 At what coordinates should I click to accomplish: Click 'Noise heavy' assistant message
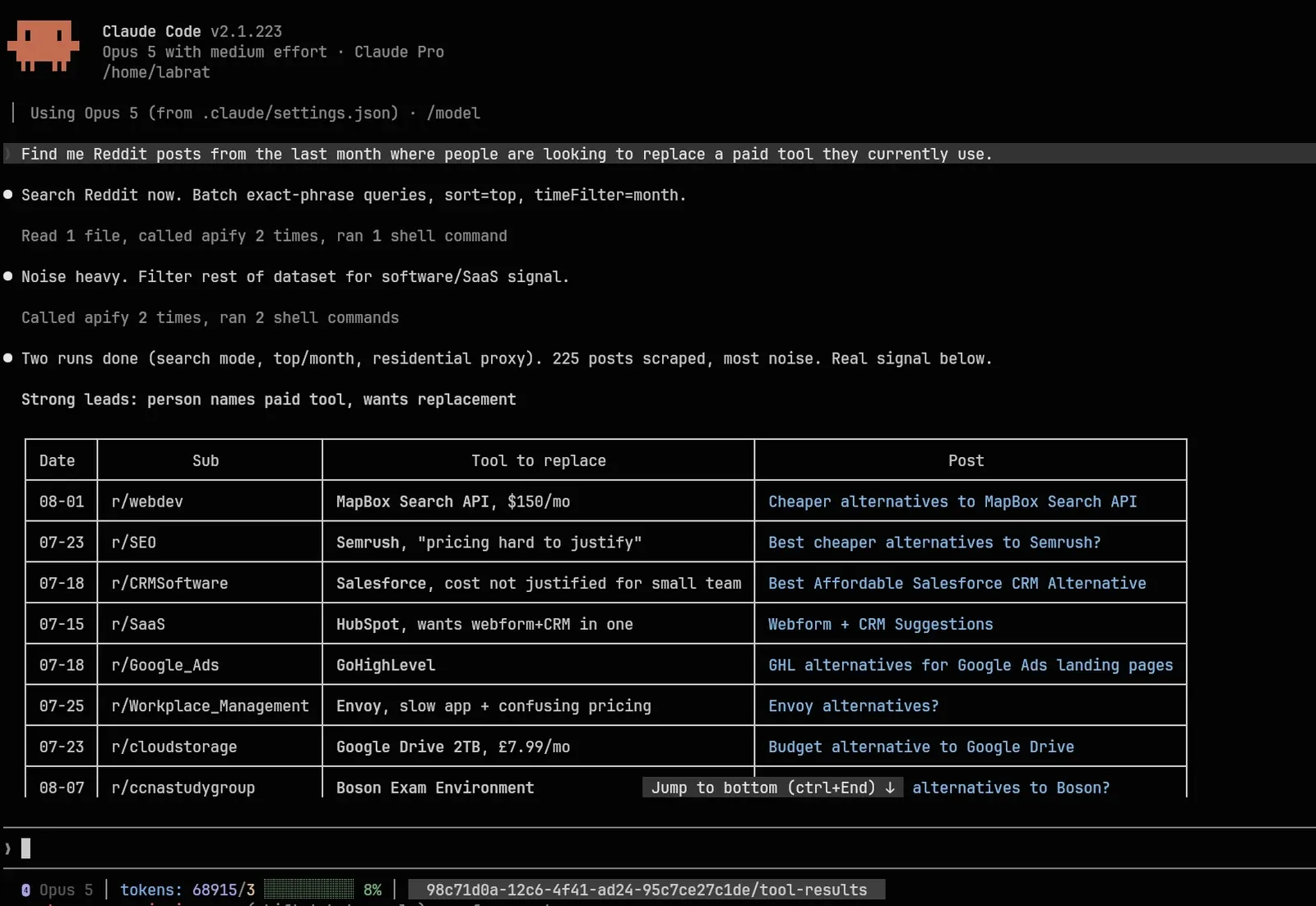[295, 277]
